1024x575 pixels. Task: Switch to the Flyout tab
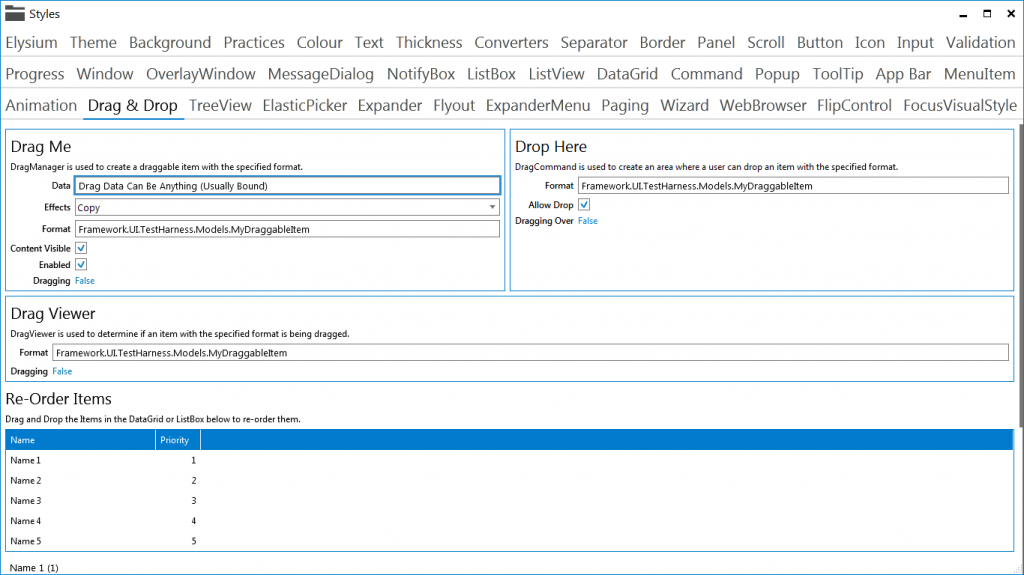pos(454,105)
